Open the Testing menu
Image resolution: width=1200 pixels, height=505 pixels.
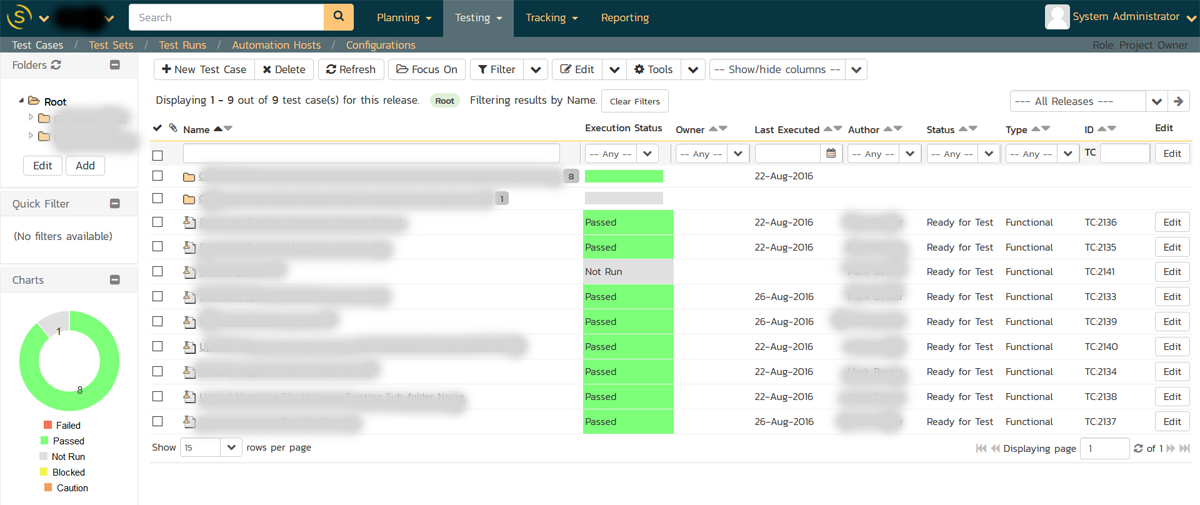(x=478, y=18)
